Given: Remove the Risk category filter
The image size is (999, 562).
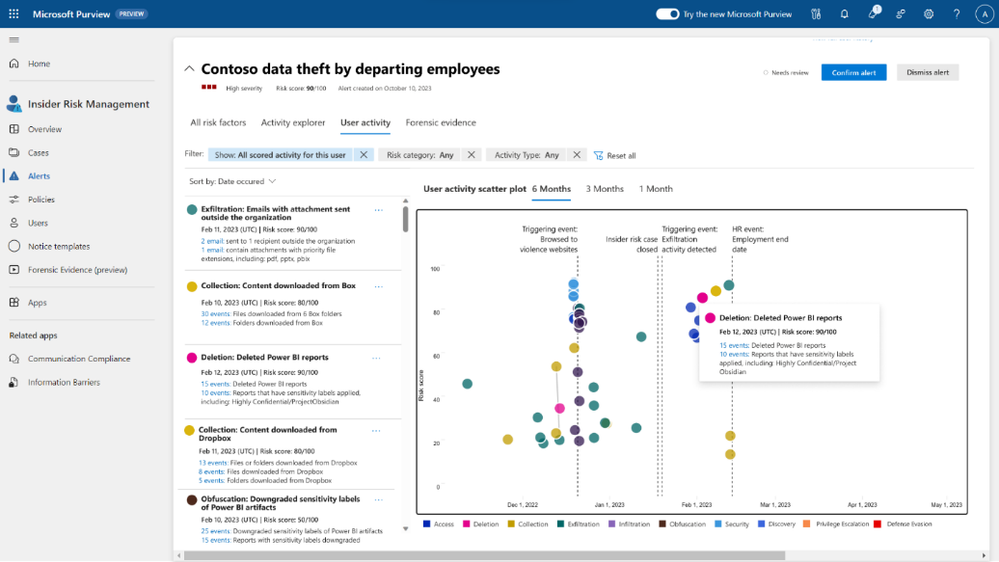Looking at the screenshot, I should 471,155.
